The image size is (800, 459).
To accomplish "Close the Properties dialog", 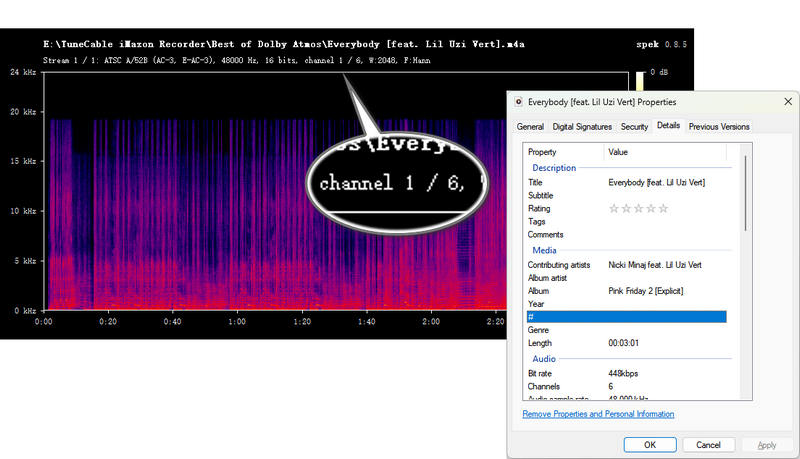I will [x=788, y=101].
